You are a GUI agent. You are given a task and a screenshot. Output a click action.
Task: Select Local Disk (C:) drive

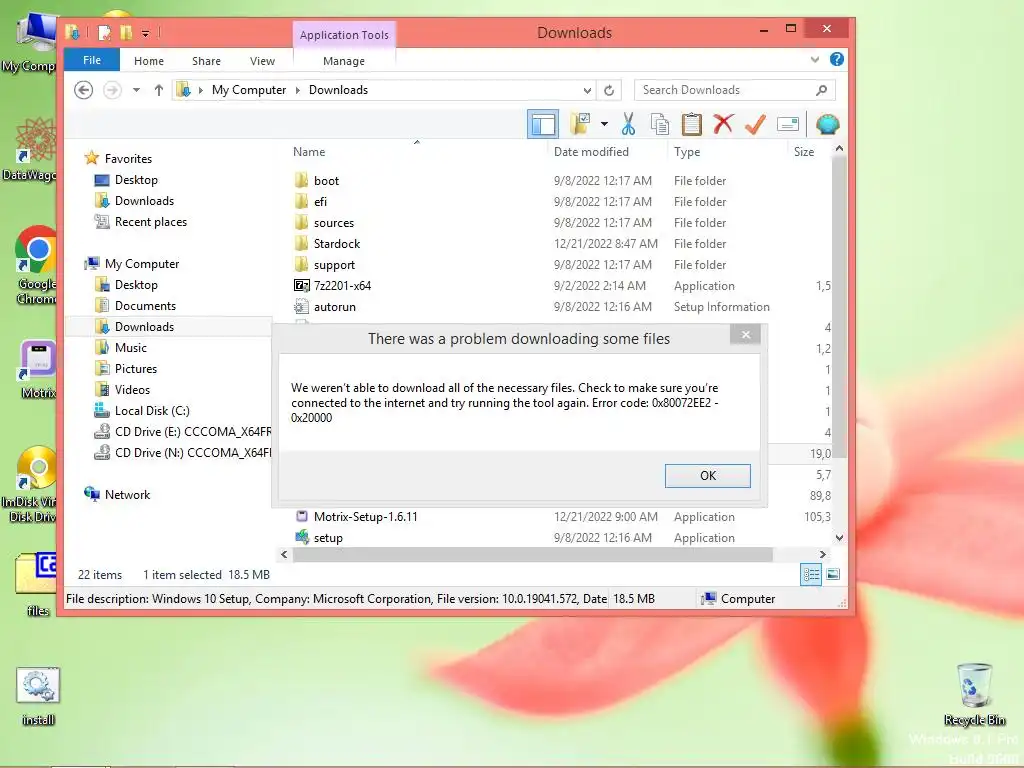tap(152, 411)
